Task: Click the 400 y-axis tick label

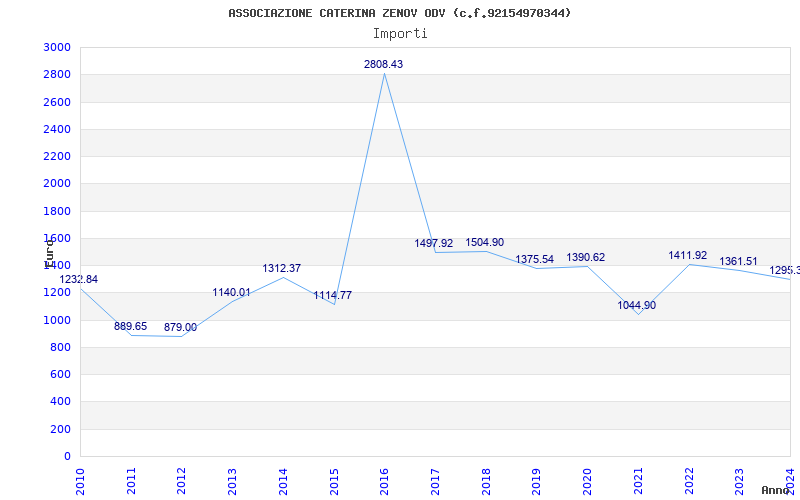Action: pyautogui.click(x=60, y=402)
